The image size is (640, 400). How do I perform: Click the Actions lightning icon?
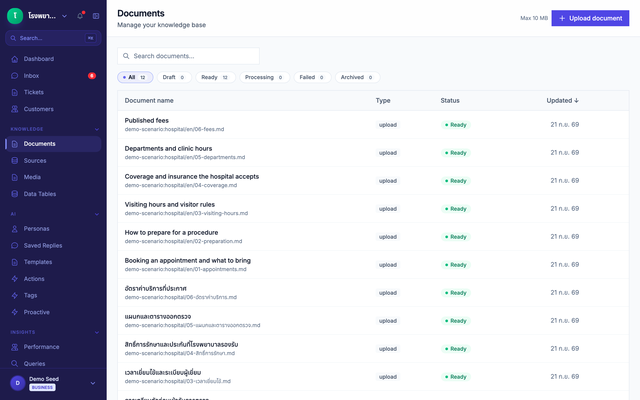click(15, 279)
